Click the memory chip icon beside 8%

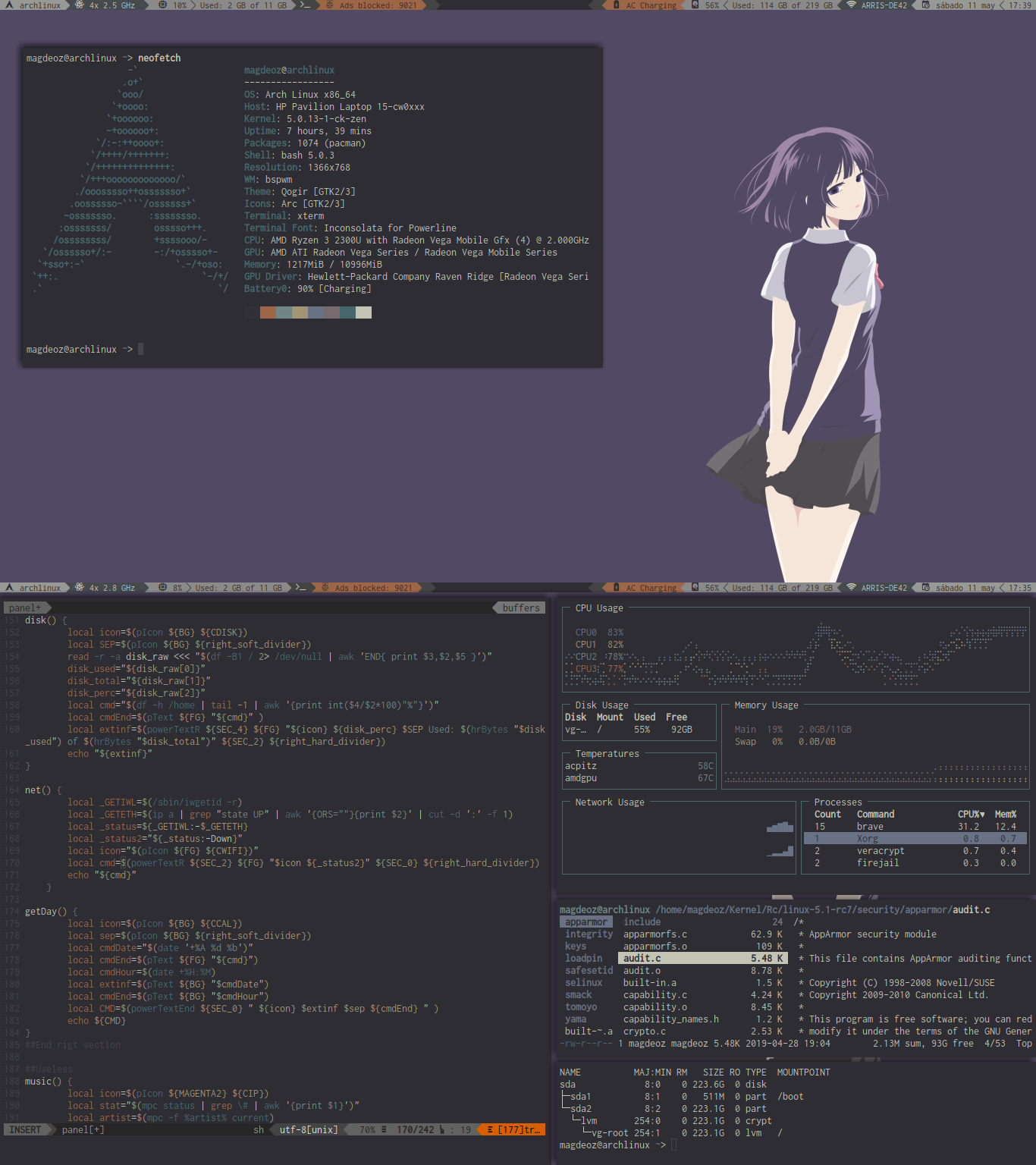point(163,588)
